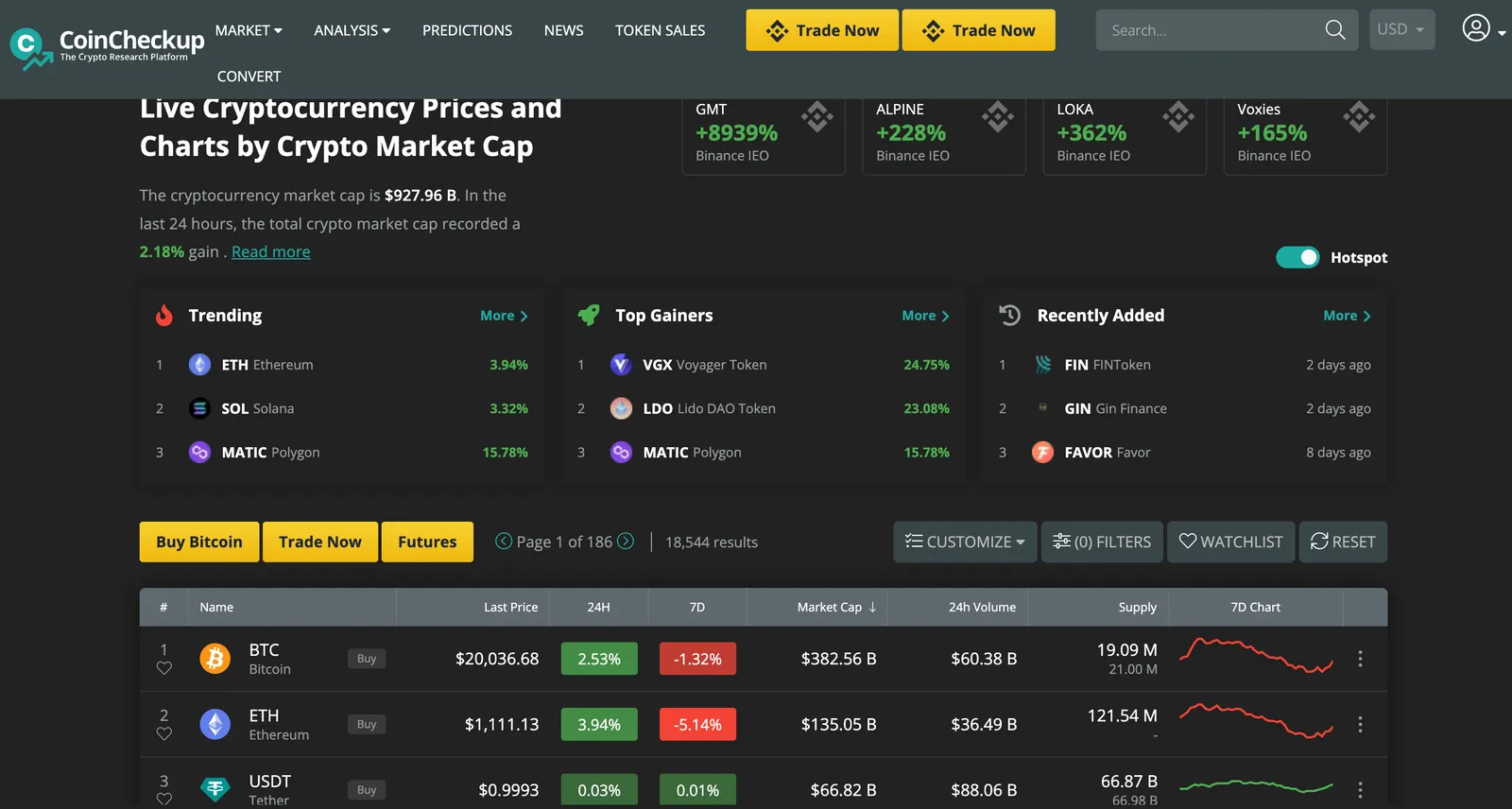Open the TOKEN SALES menu item
The width and height of the screenshot is (1512, 809).
tap(660, 30)
